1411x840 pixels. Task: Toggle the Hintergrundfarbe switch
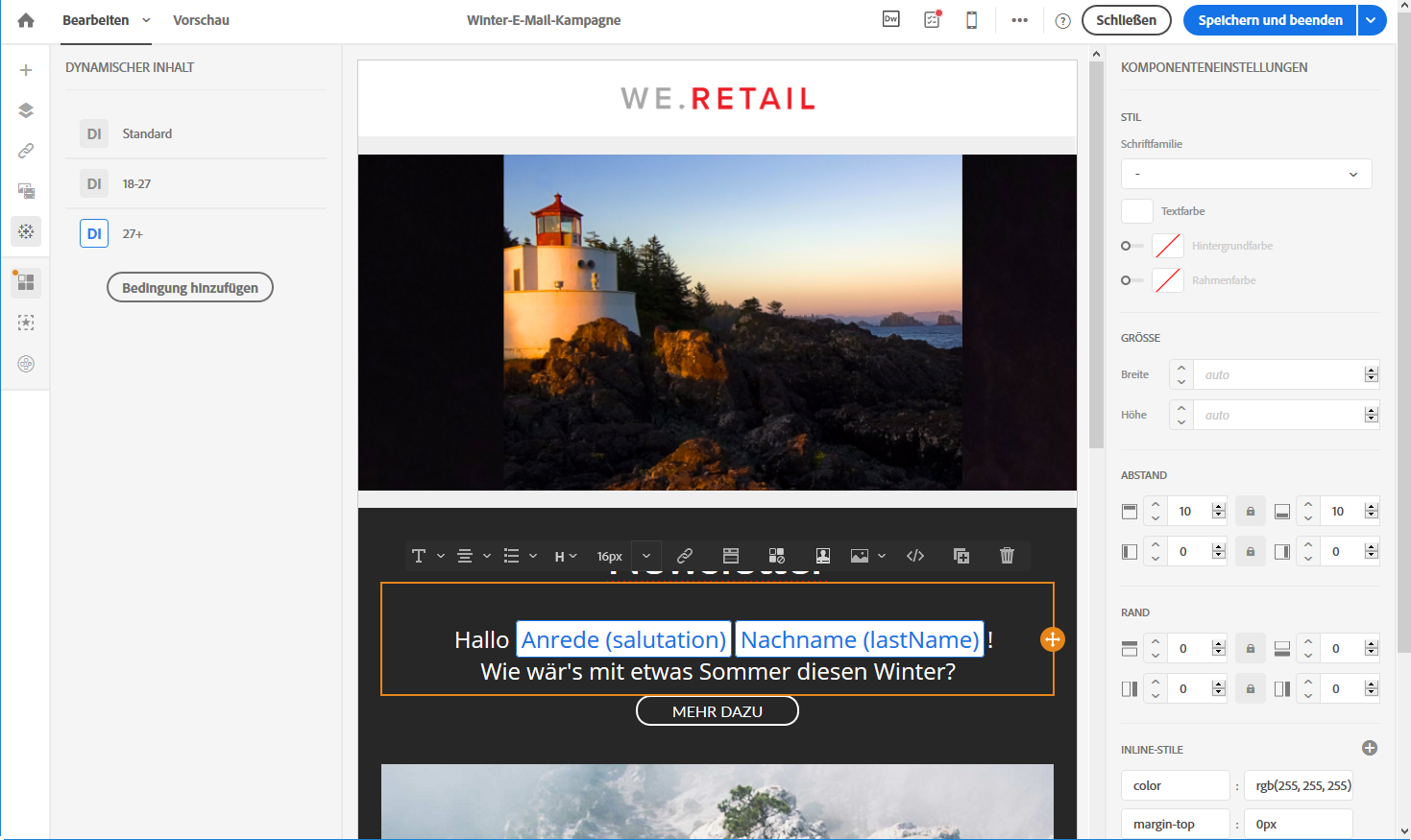pos(1131,246)
